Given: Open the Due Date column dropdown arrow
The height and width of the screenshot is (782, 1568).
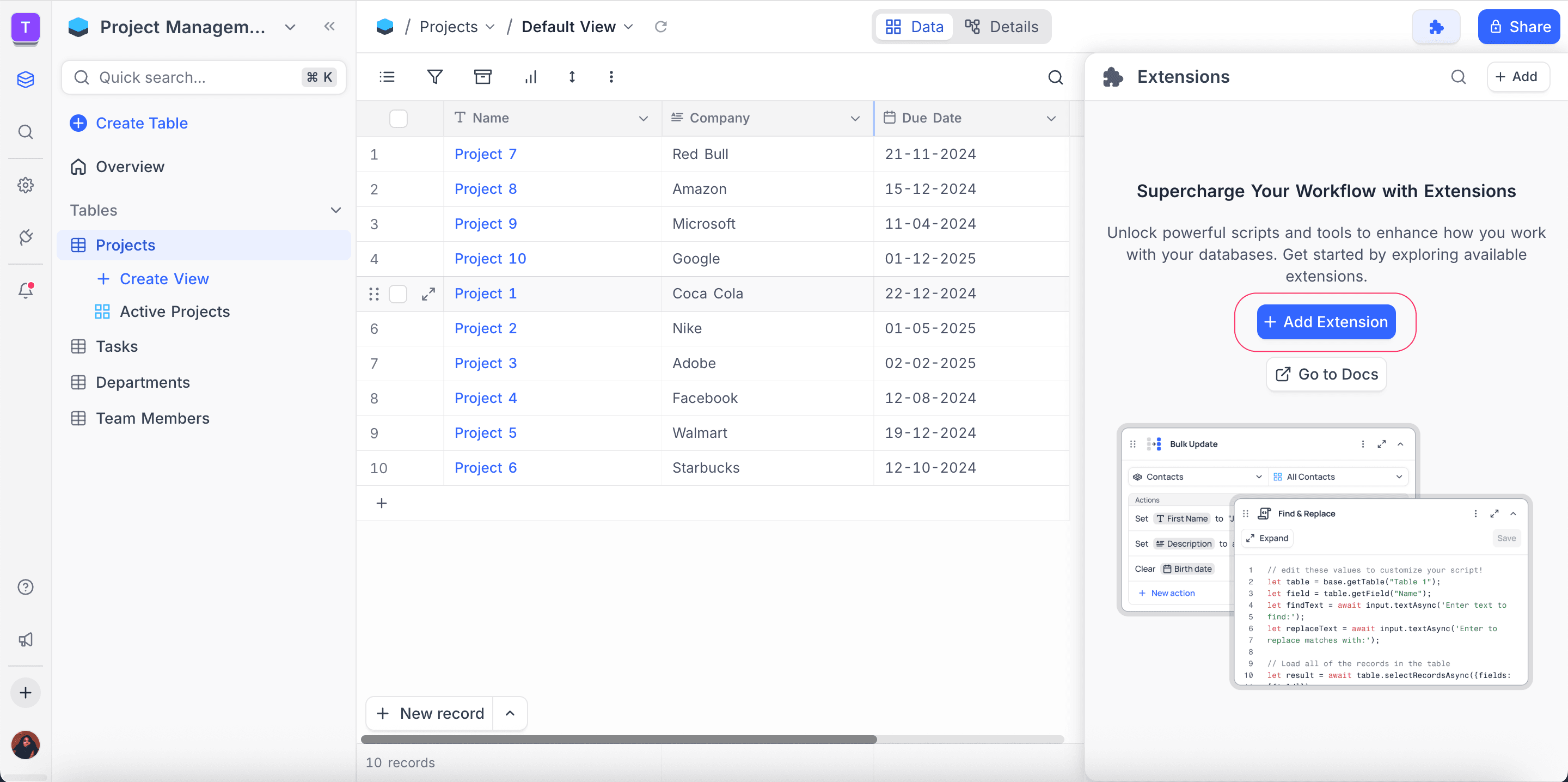Looking at the screenshot, I should tap(1051, 118).
